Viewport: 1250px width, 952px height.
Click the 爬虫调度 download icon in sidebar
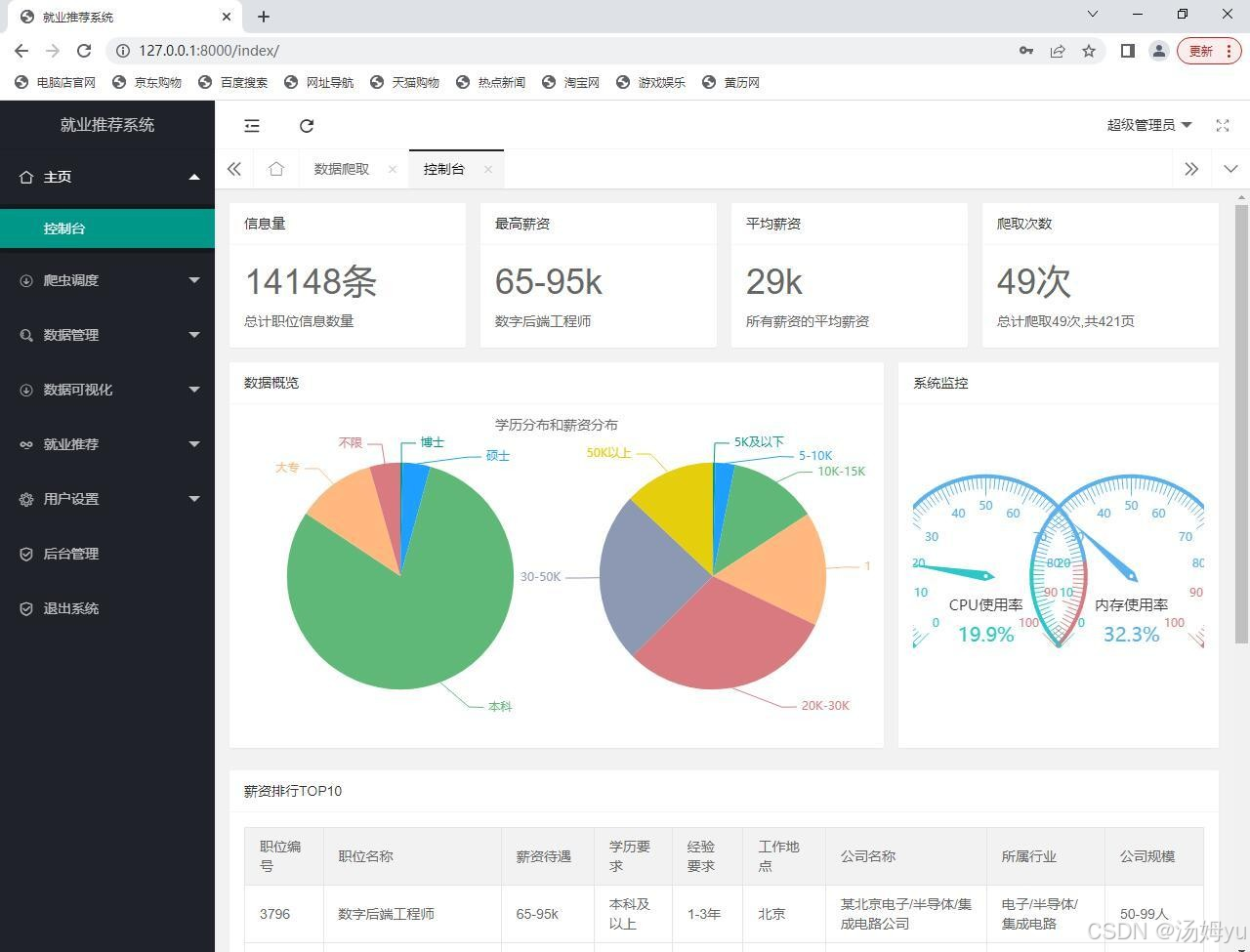click(25, 280)
